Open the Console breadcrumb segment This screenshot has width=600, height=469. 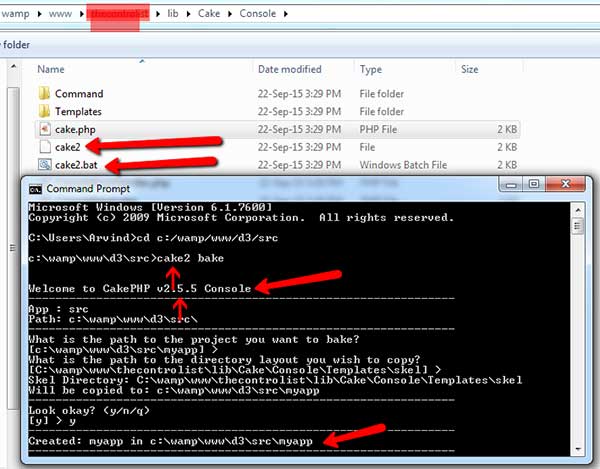coord(258,13)
